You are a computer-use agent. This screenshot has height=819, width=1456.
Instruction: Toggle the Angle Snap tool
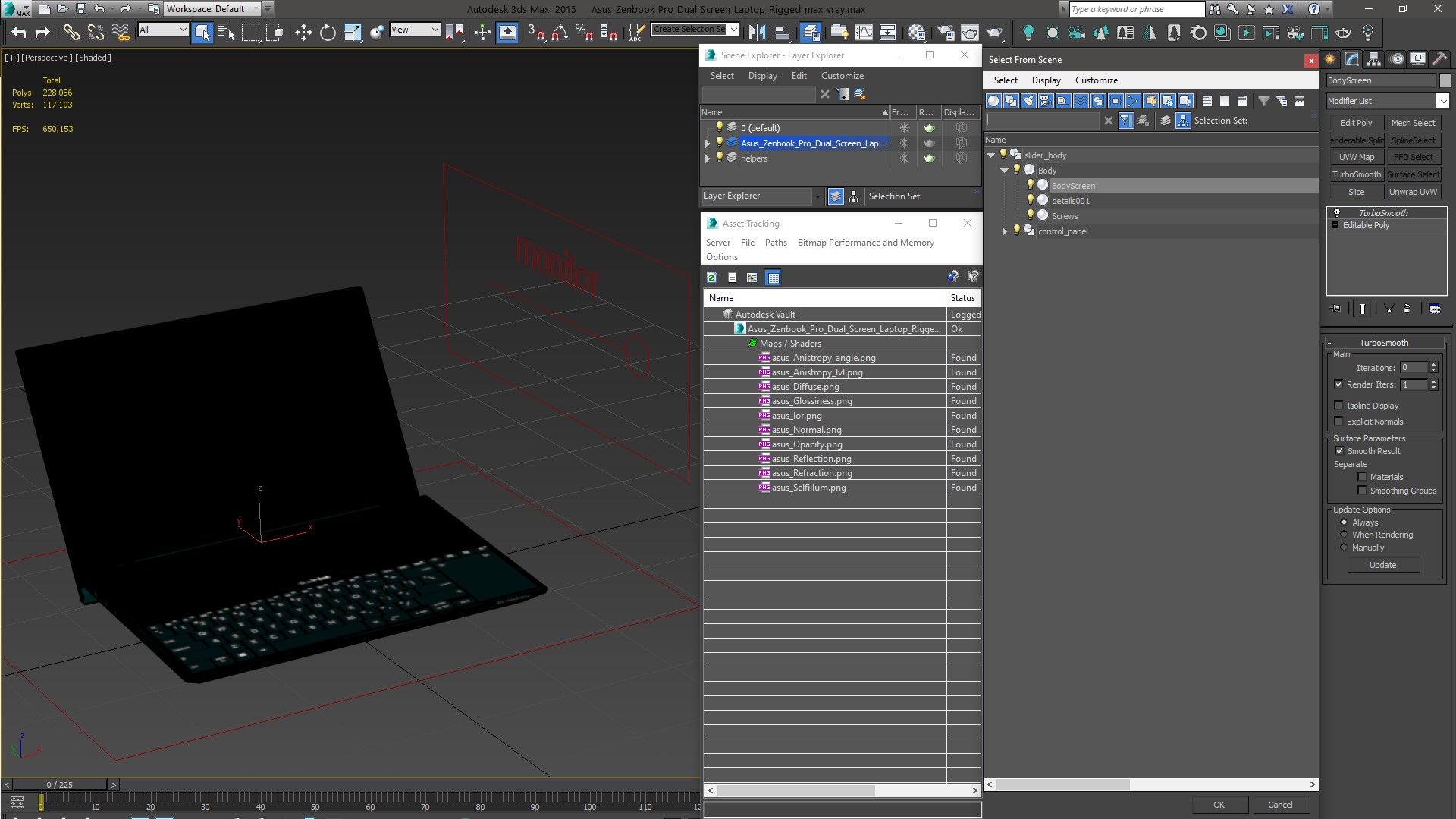coord(560,32)
